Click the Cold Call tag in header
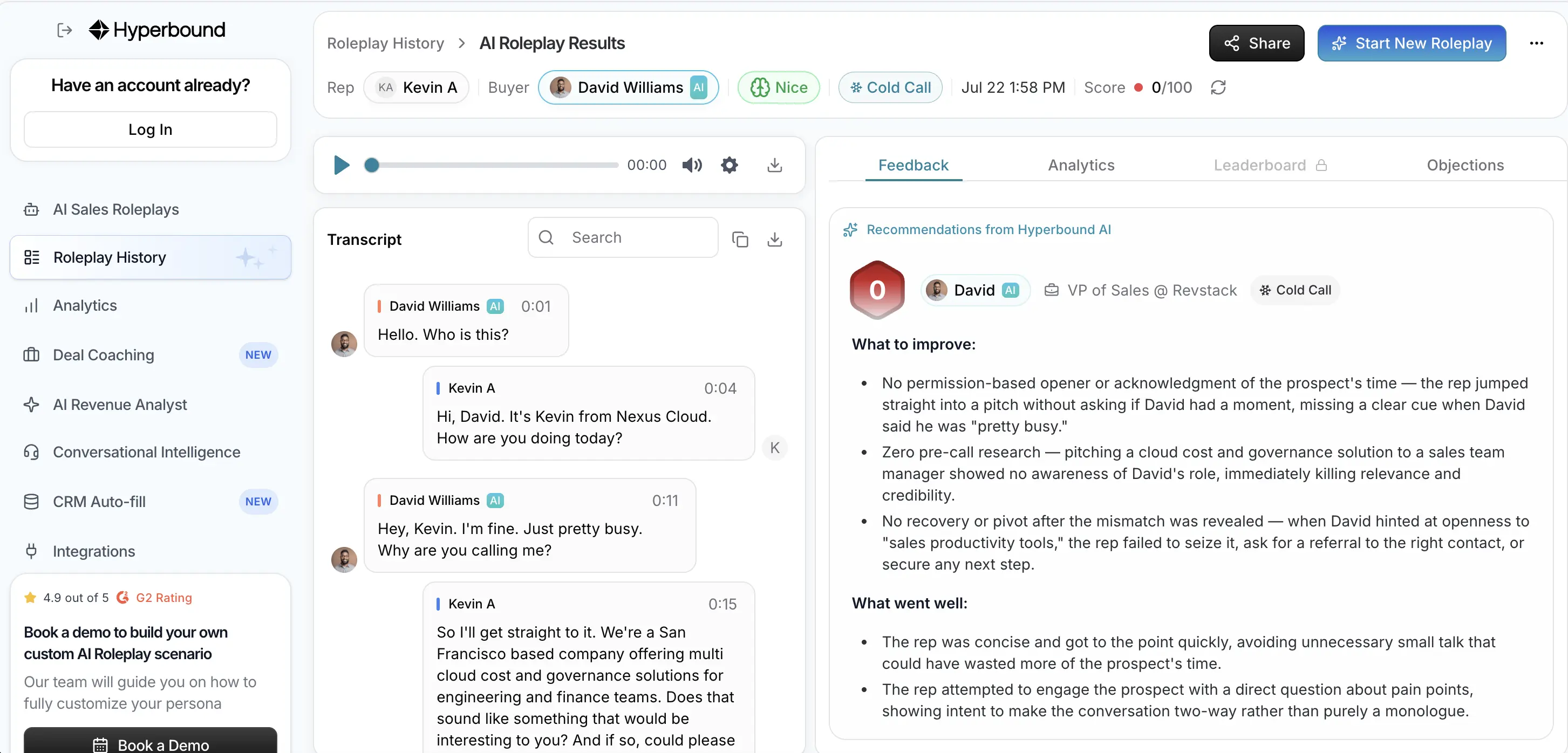 pyautogui.click(x=890, y=88)
